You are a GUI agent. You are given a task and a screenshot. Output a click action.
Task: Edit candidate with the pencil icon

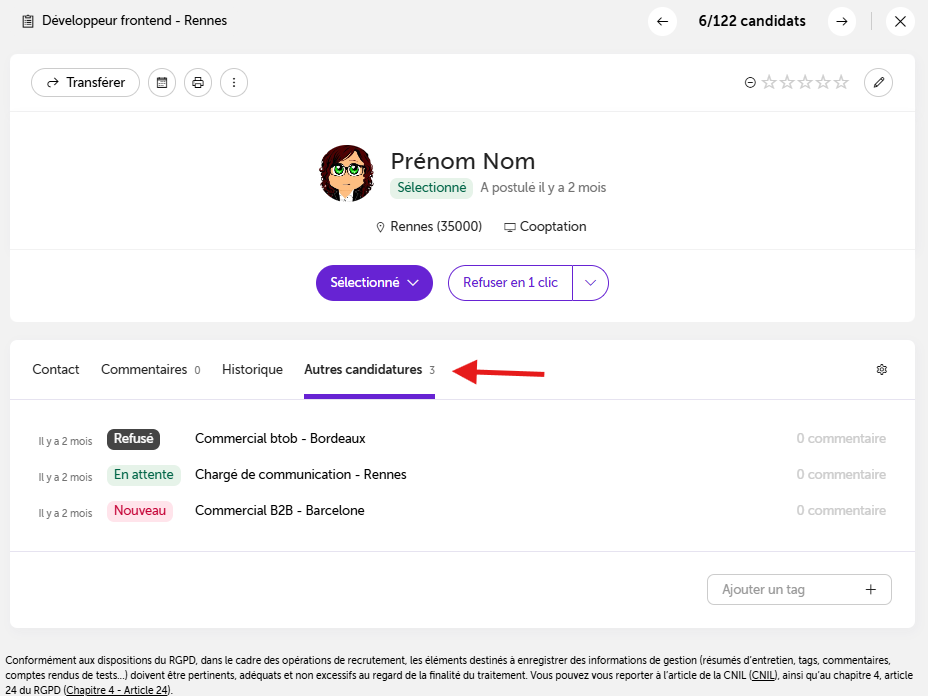pos(878,83)
